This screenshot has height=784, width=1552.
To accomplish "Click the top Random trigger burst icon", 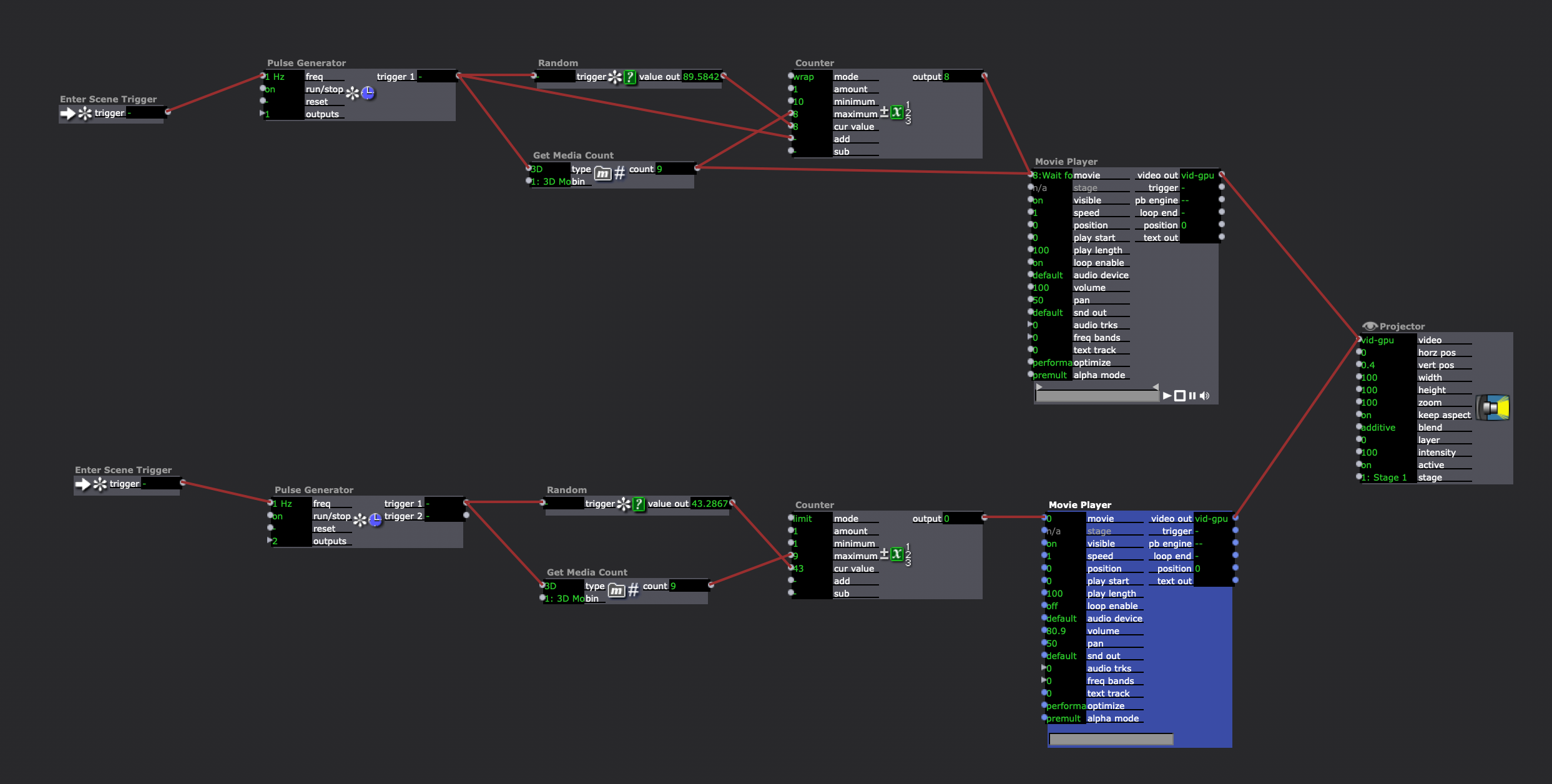I will 615,77.
